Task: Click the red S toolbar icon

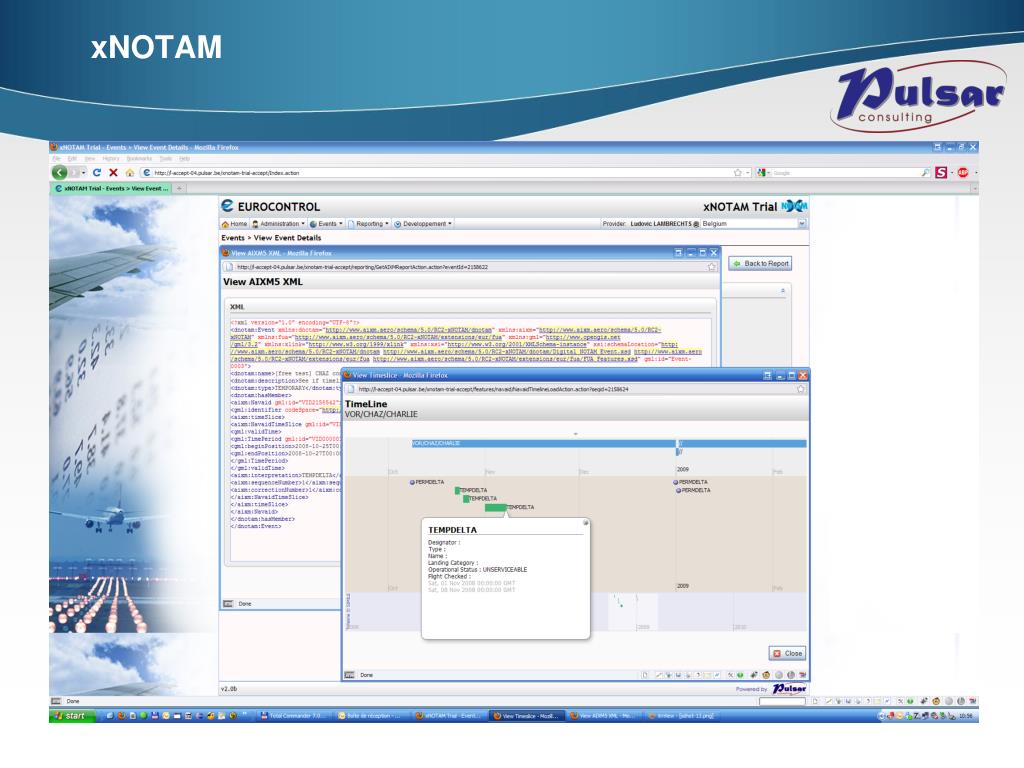Action: coord(941,172)
